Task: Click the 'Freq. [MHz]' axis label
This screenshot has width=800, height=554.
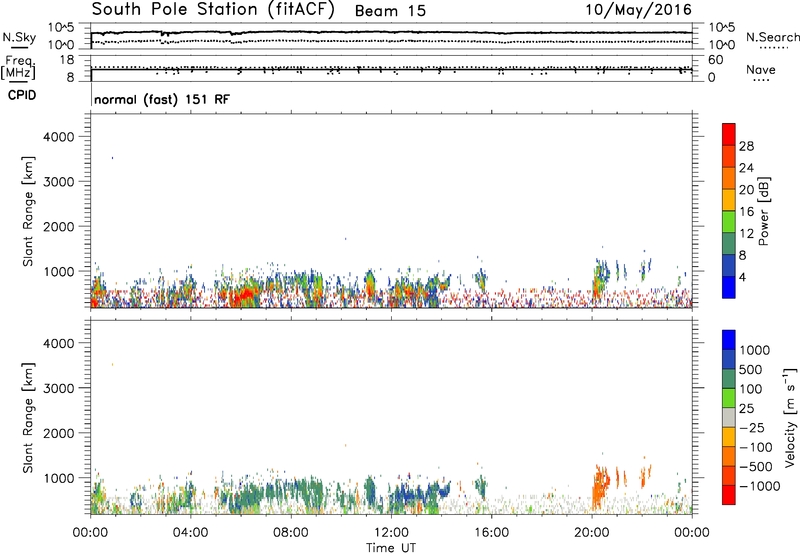Action: [19, 67]
